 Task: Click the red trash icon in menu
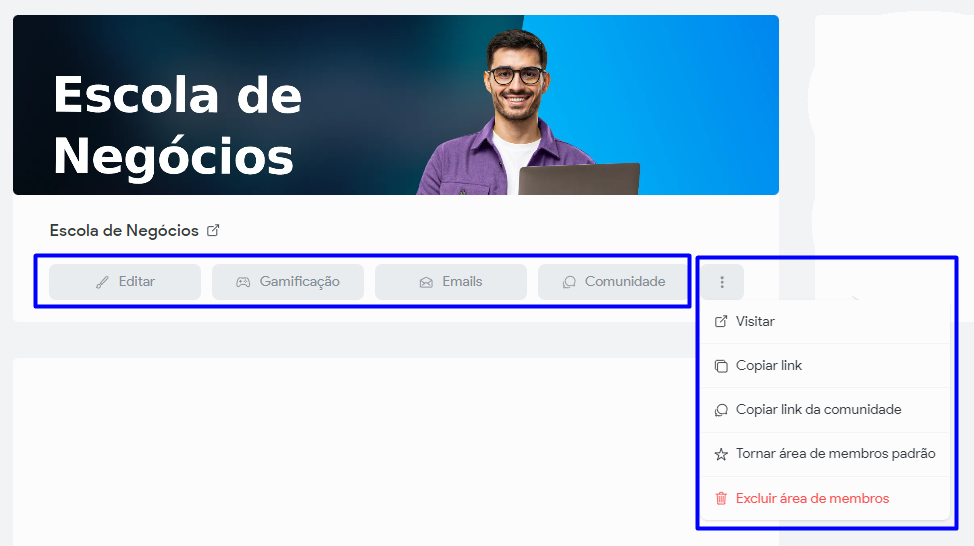tap(721, 498)
